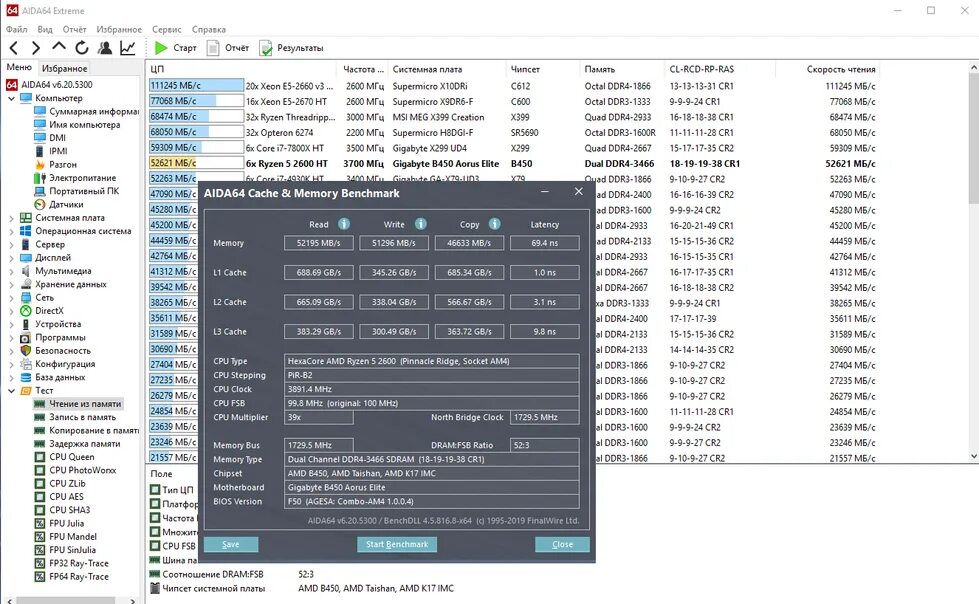The width and height of the screenshot is (979, 604).
Task: Expand the Мультимедиа tree node
Action: pyautogui.click(x=11, y=271)
